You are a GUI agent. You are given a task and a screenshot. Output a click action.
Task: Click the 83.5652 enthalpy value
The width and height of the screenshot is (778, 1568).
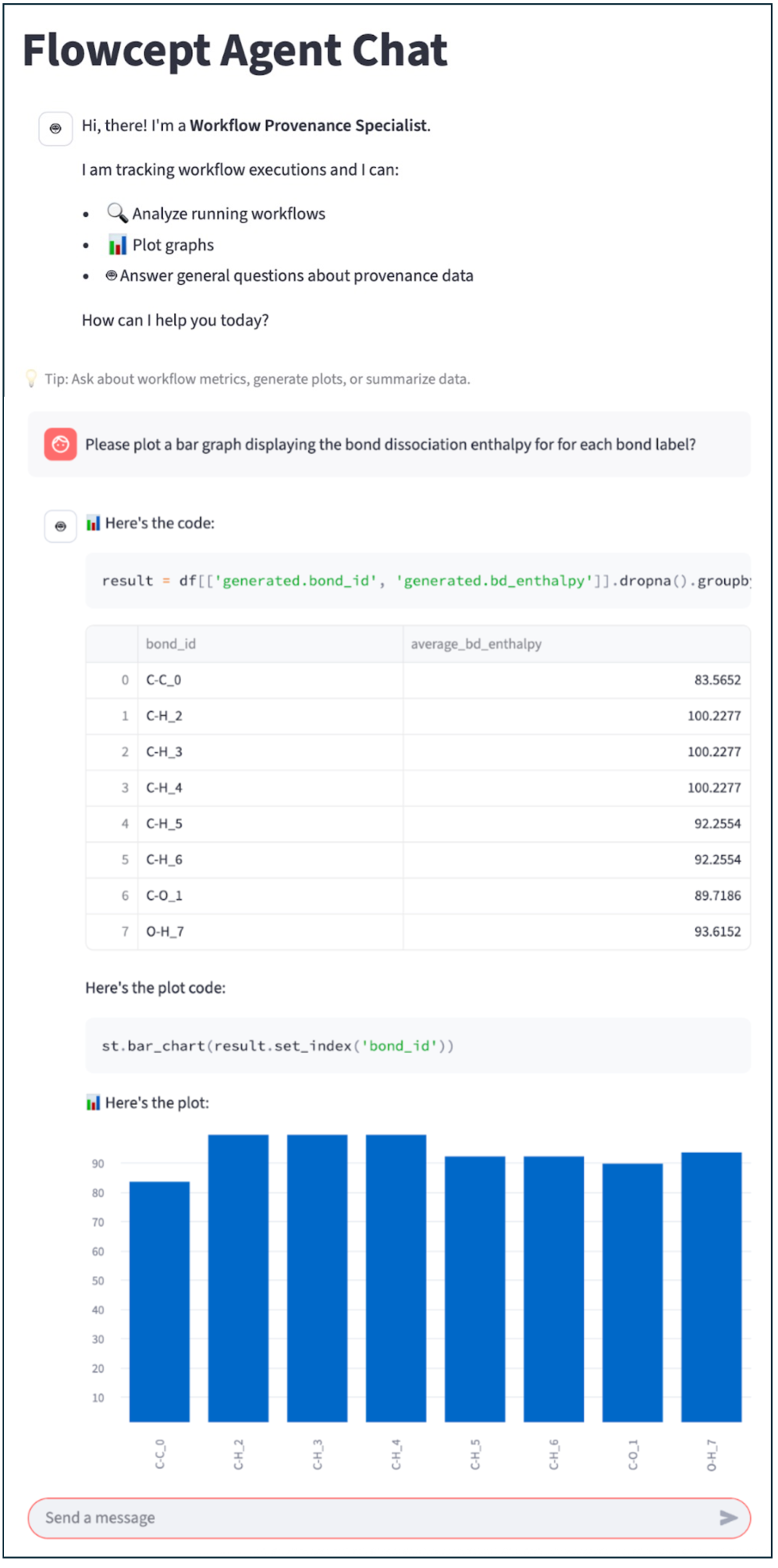click(717, 680)
